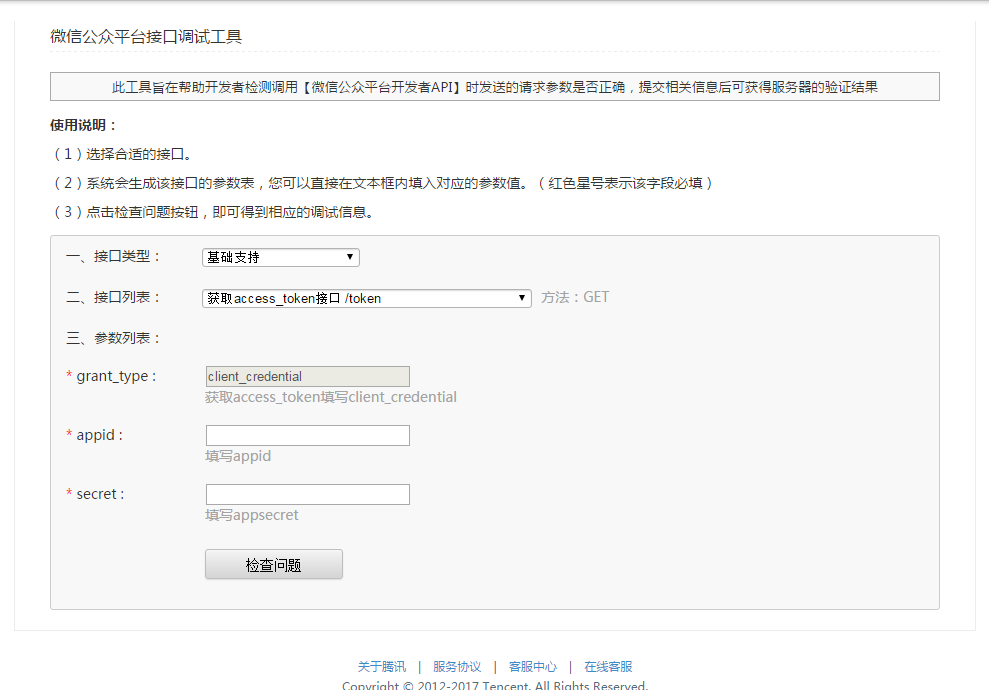Click the secret field label
Image resolution: width=989 pixels, height=690 pixels.
pyautogui.click(x=100, y=495)
